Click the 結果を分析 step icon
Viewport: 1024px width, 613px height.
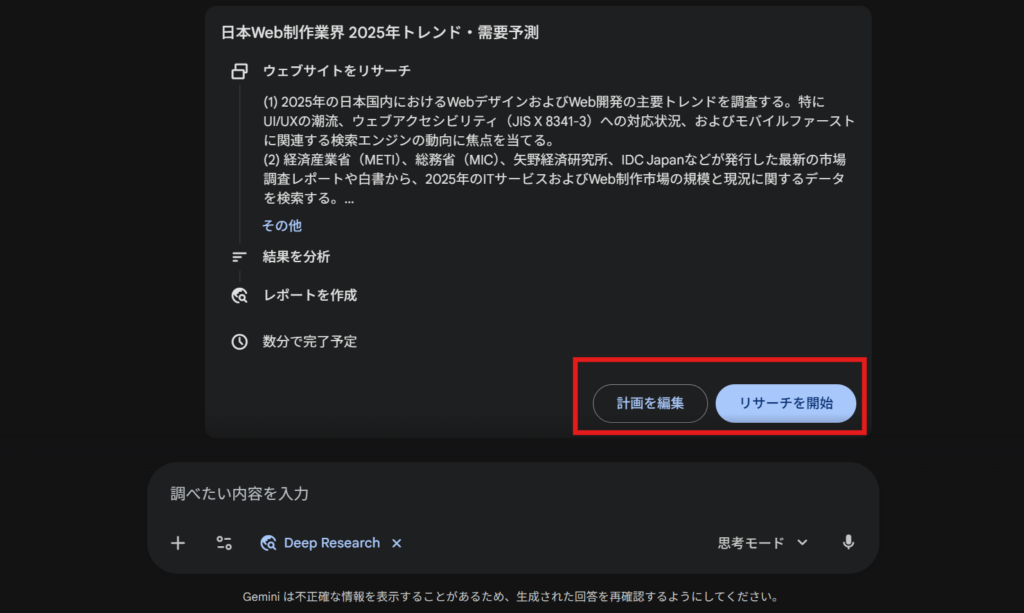[x=239, y=257]
